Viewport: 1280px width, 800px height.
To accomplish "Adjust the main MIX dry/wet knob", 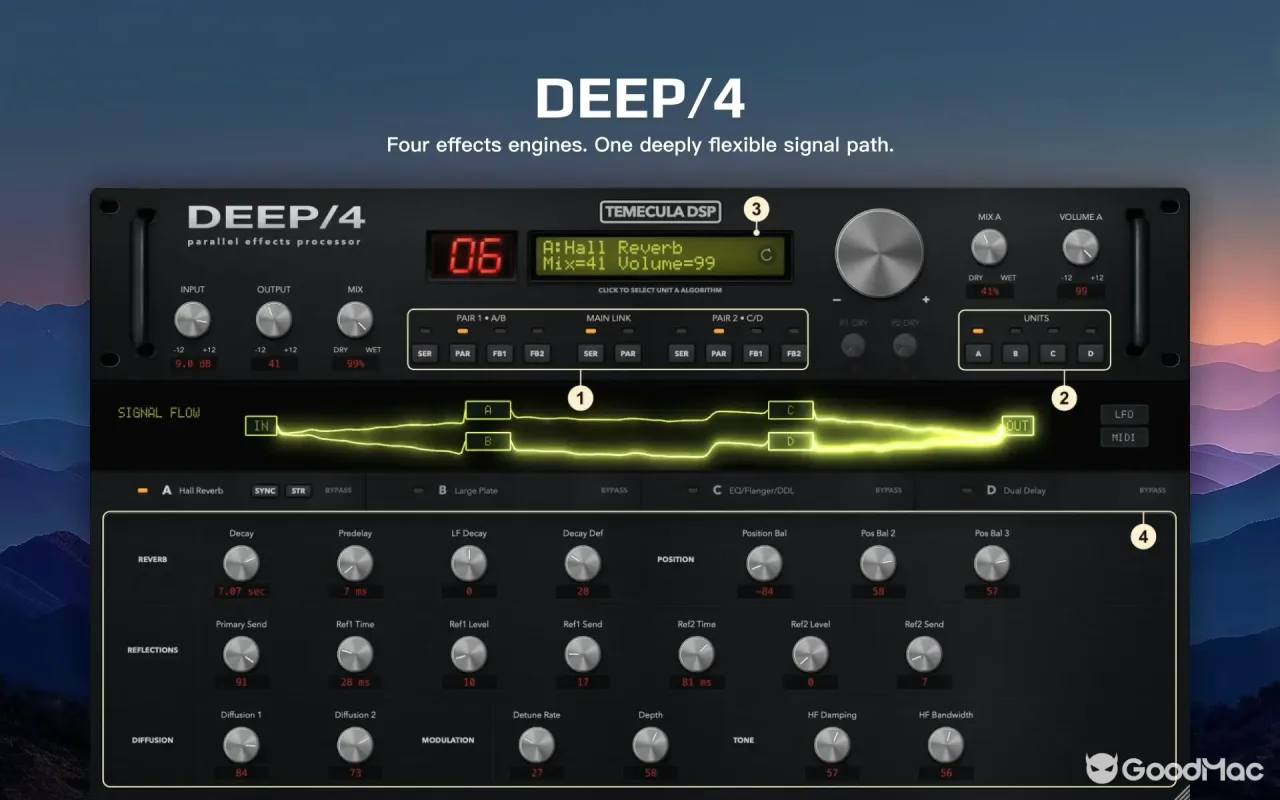I will (x=354, y=320).
